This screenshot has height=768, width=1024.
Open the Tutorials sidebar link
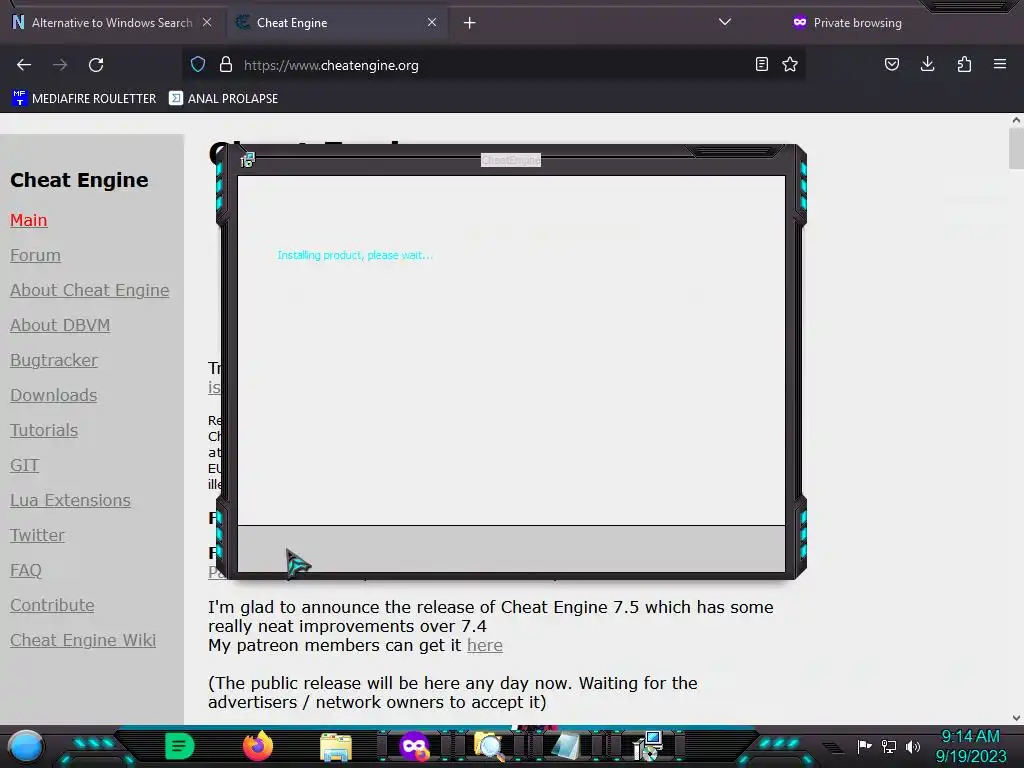[44, 430]
